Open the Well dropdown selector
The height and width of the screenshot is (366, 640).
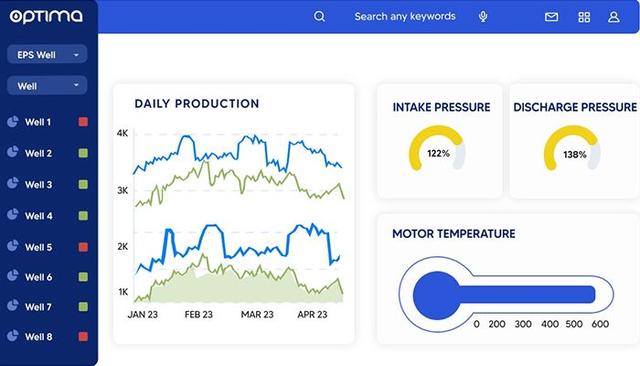coord(47,85)
